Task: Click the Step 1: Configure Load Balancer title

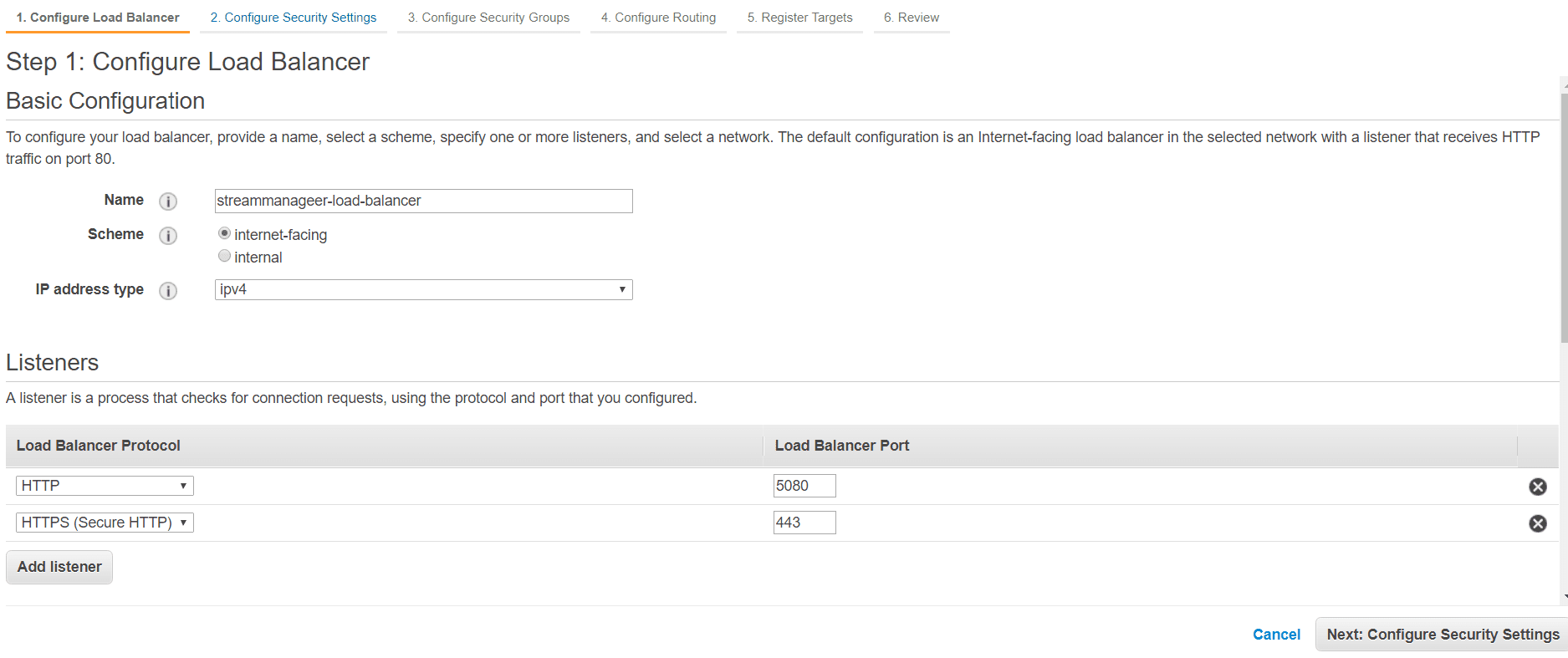Action: coord(187,62)
